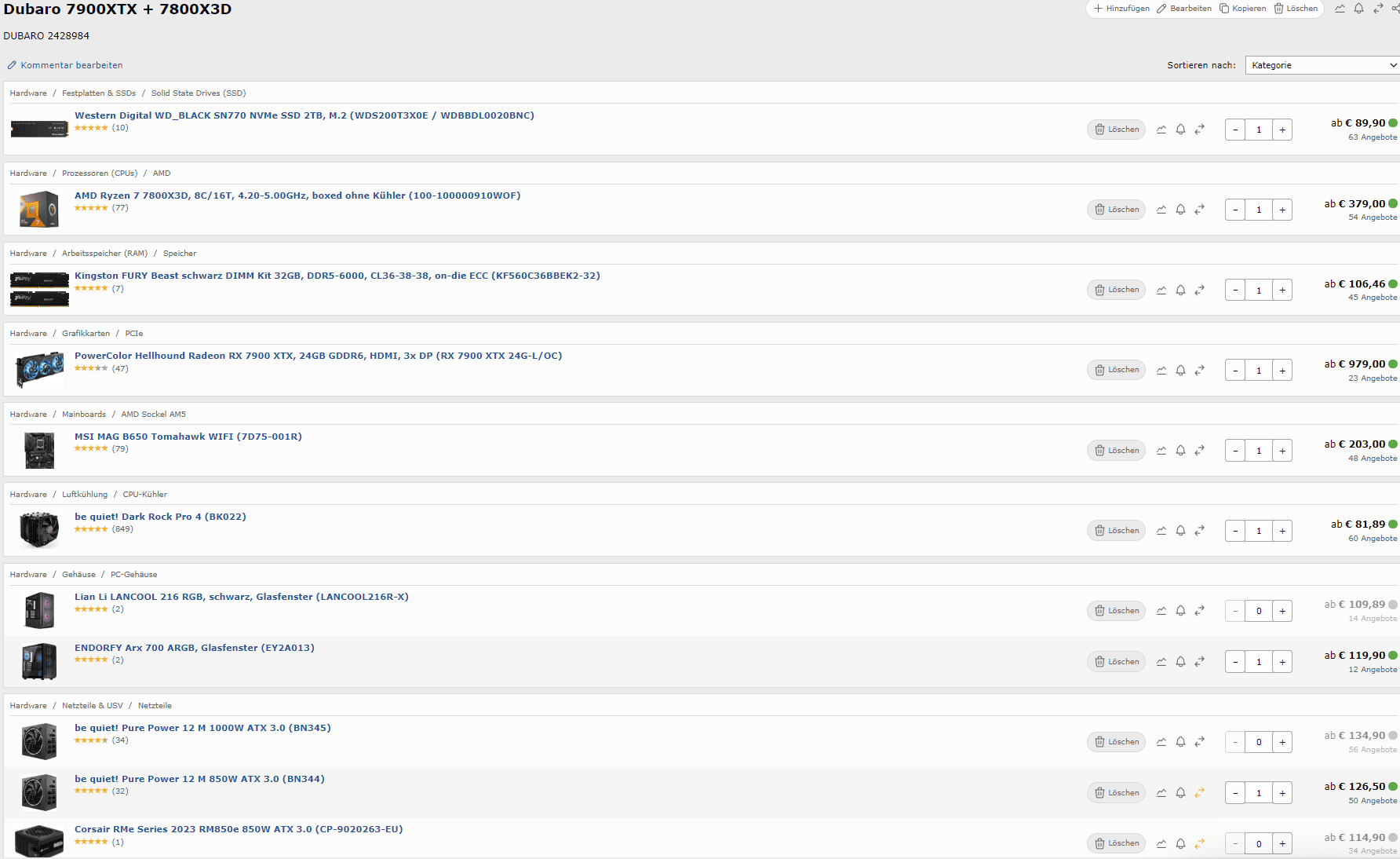Open AMD Sockel AM5 breadcrumb link
The width and height of the screenshot is (1400, 859).
(154, 415)
